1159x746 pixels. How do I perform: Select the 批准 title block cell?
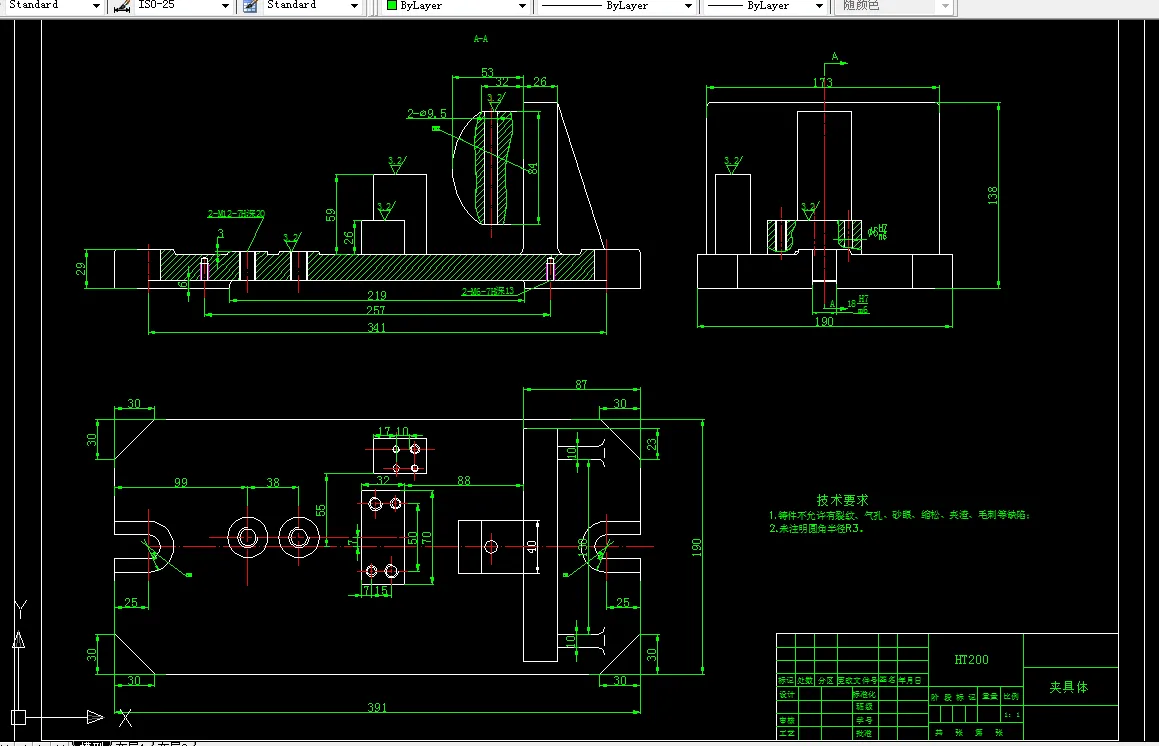click(864, 733)
